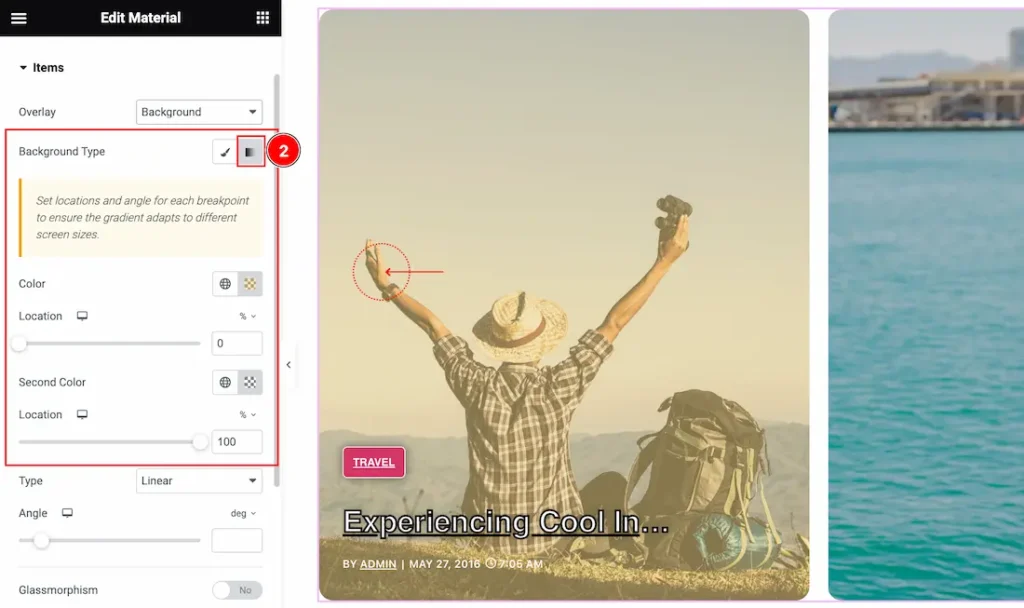This screenshot has height=608, width=1024.
Task: Open the Second Color swatch picker
Action: [x=250, y=382]
